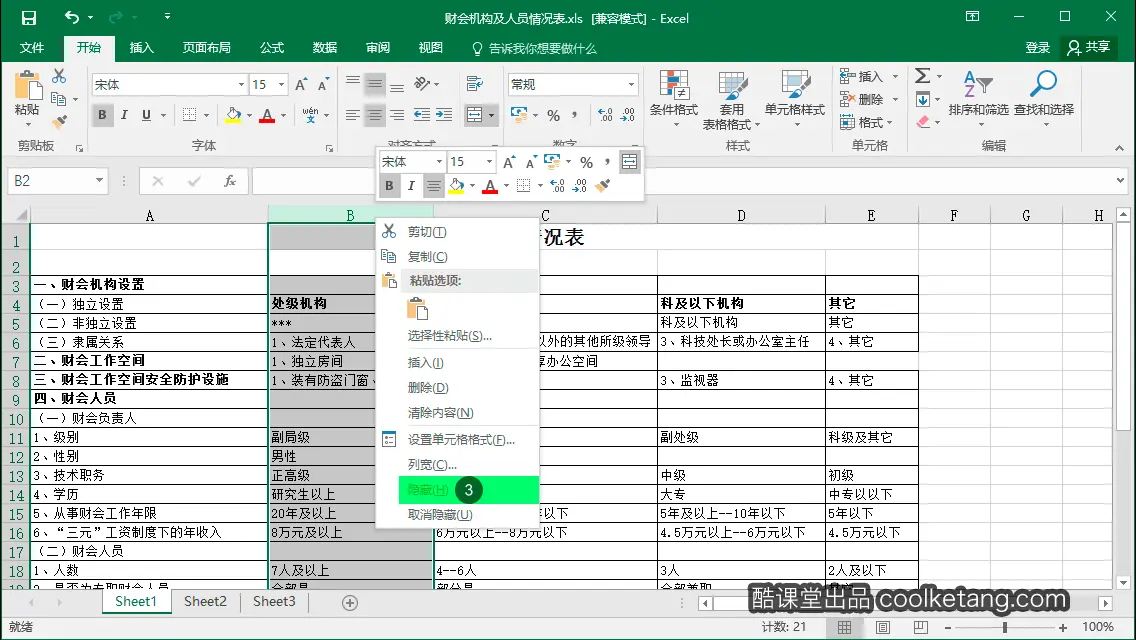Click the Percent Style icon in ribbon
This screenshot has width=1136, height=640.
click(x=554, y=115)
